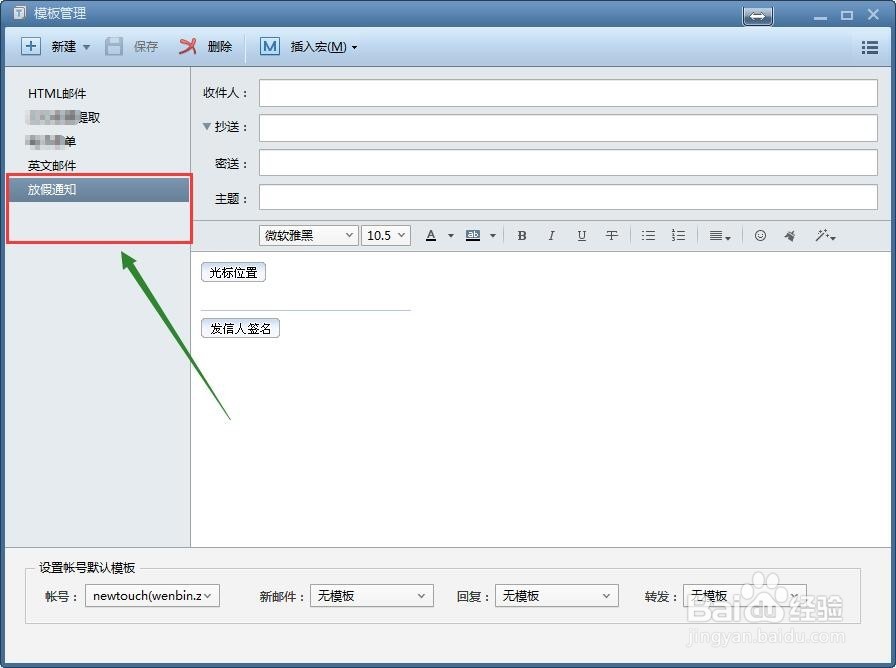Click into the 抄送 CC field
The height and width of the screenshot is (668, 896).
coord(568,128)
